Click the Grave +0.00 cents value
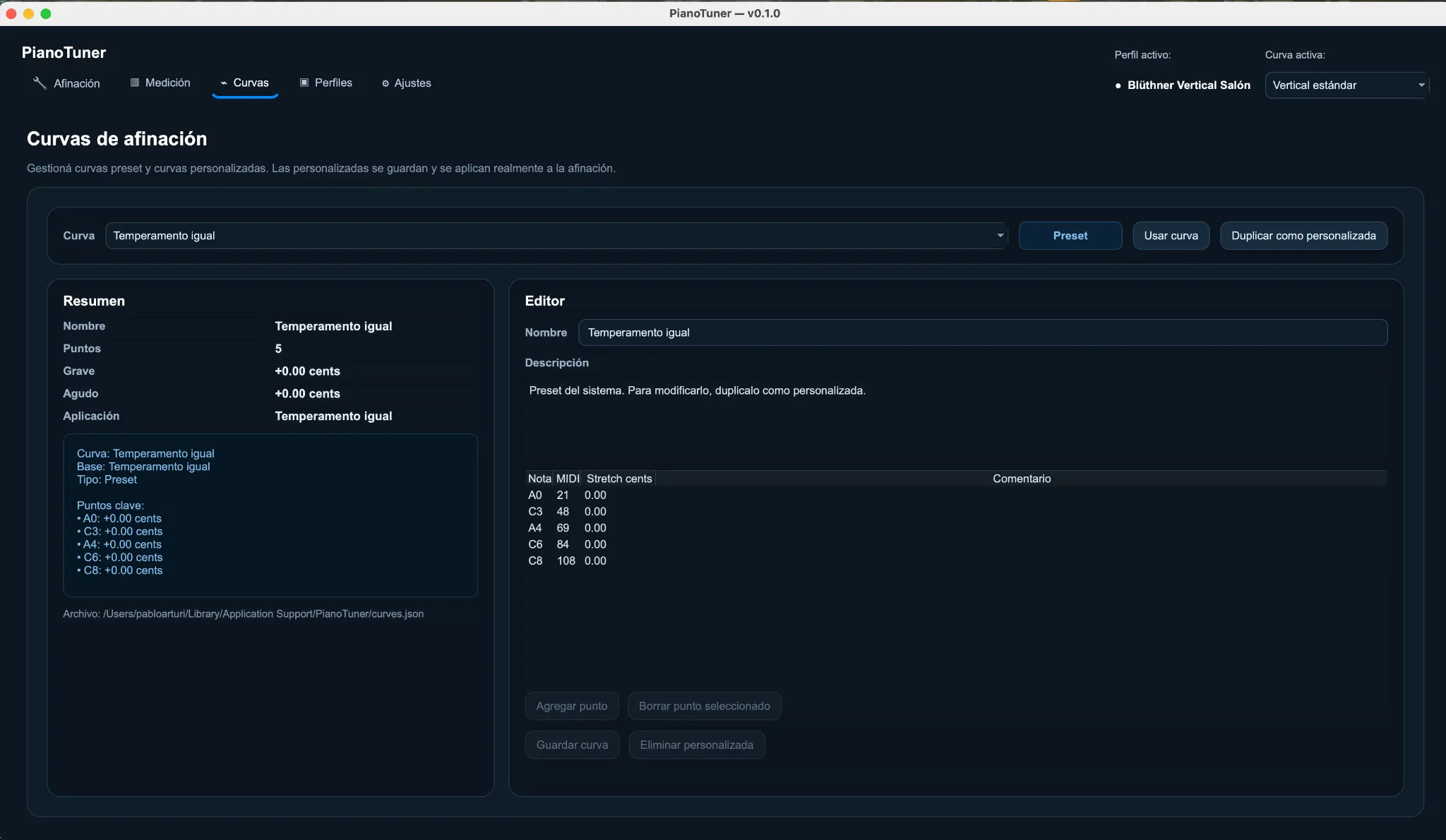Screen dimensions: 1446x840 [x=307, y=371]
